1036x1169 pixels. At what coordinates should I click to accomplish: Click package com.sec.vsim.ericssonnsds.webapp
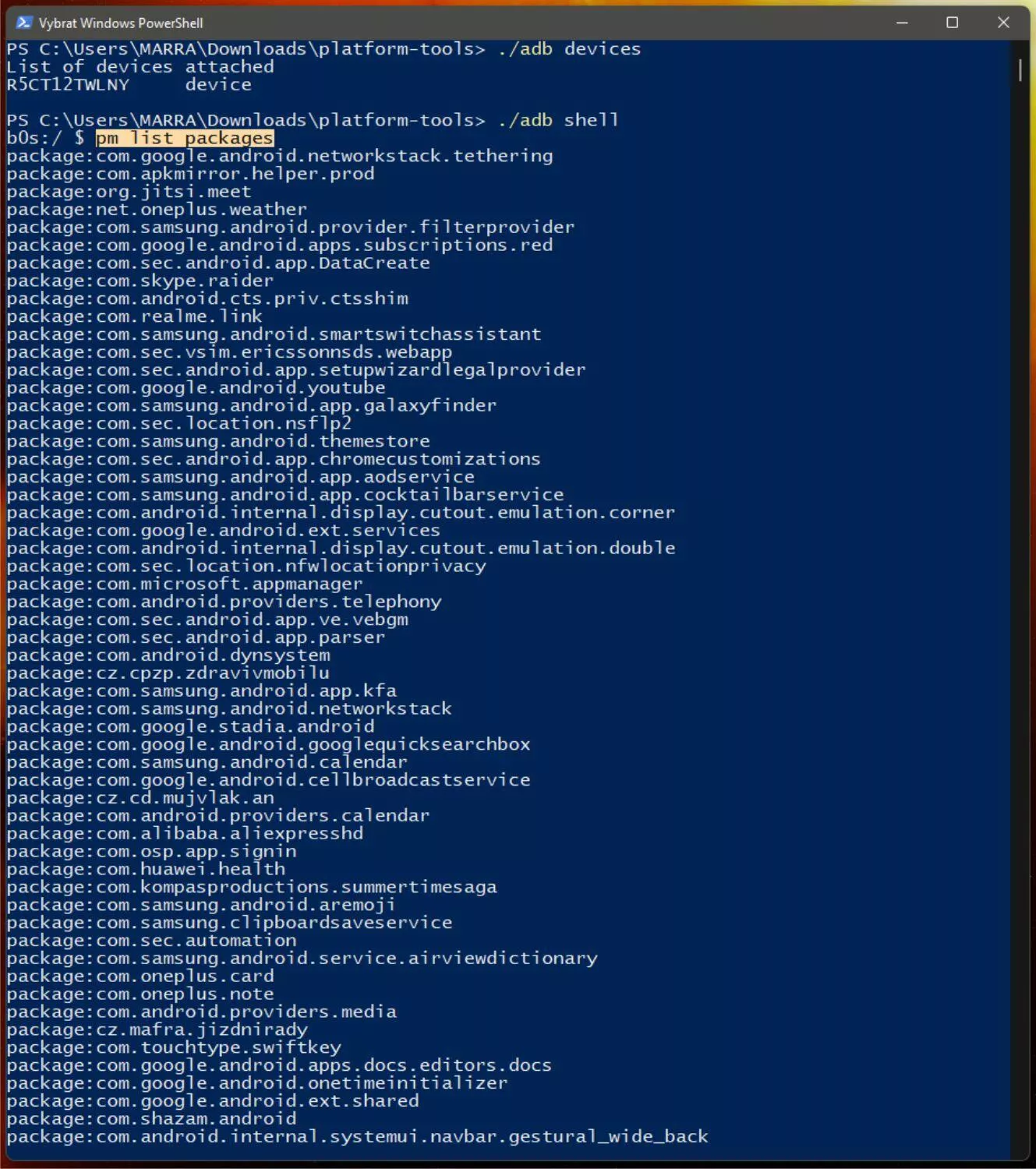pos(229,352)
